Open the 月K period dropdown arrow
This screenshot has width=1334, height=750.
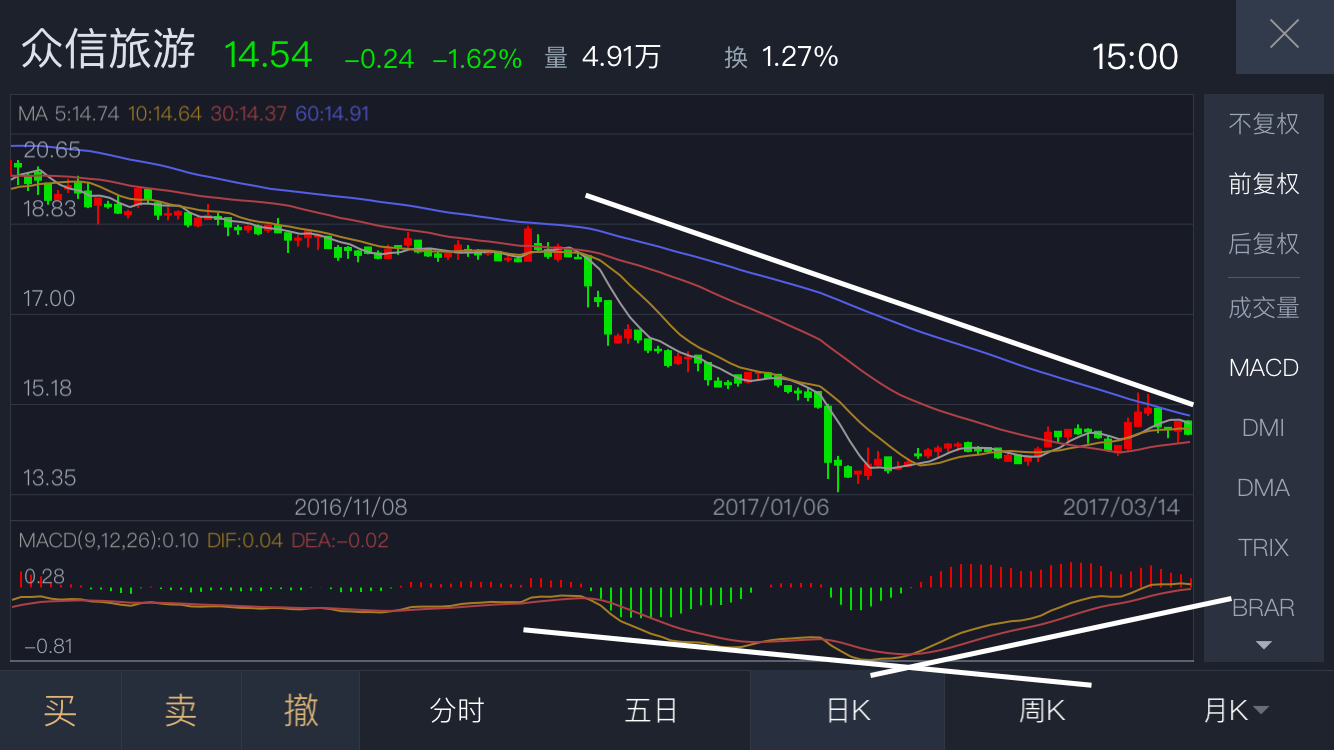tap(1261, 711)
